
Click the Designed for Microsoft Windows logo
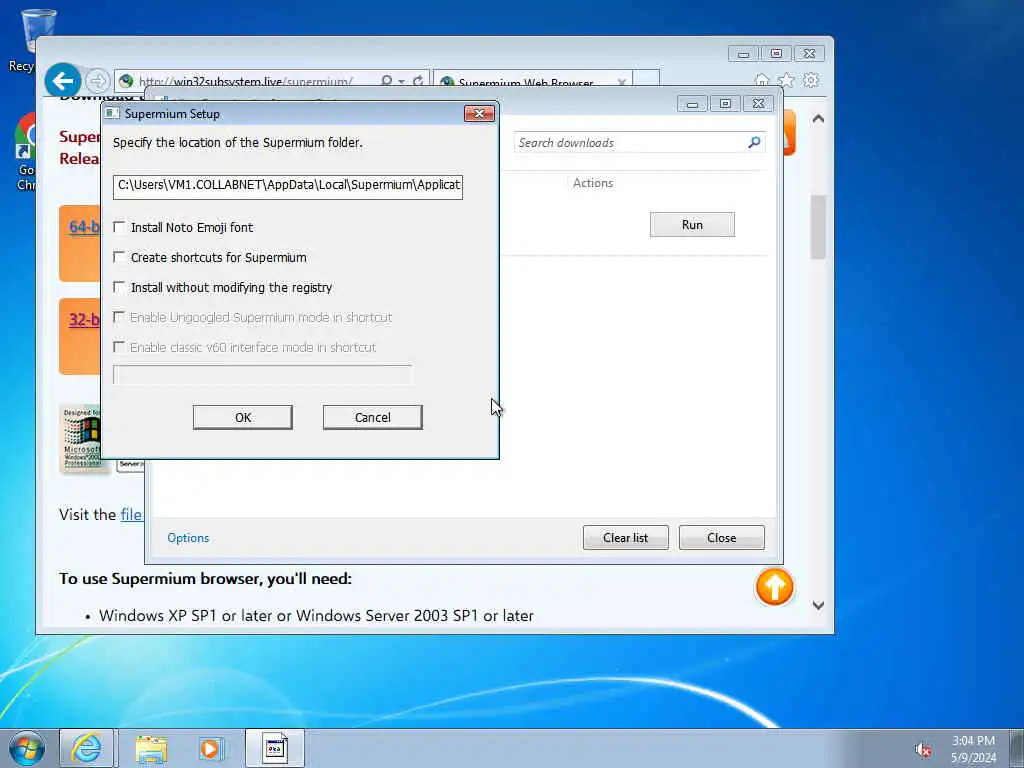click(x=82, y=438)
